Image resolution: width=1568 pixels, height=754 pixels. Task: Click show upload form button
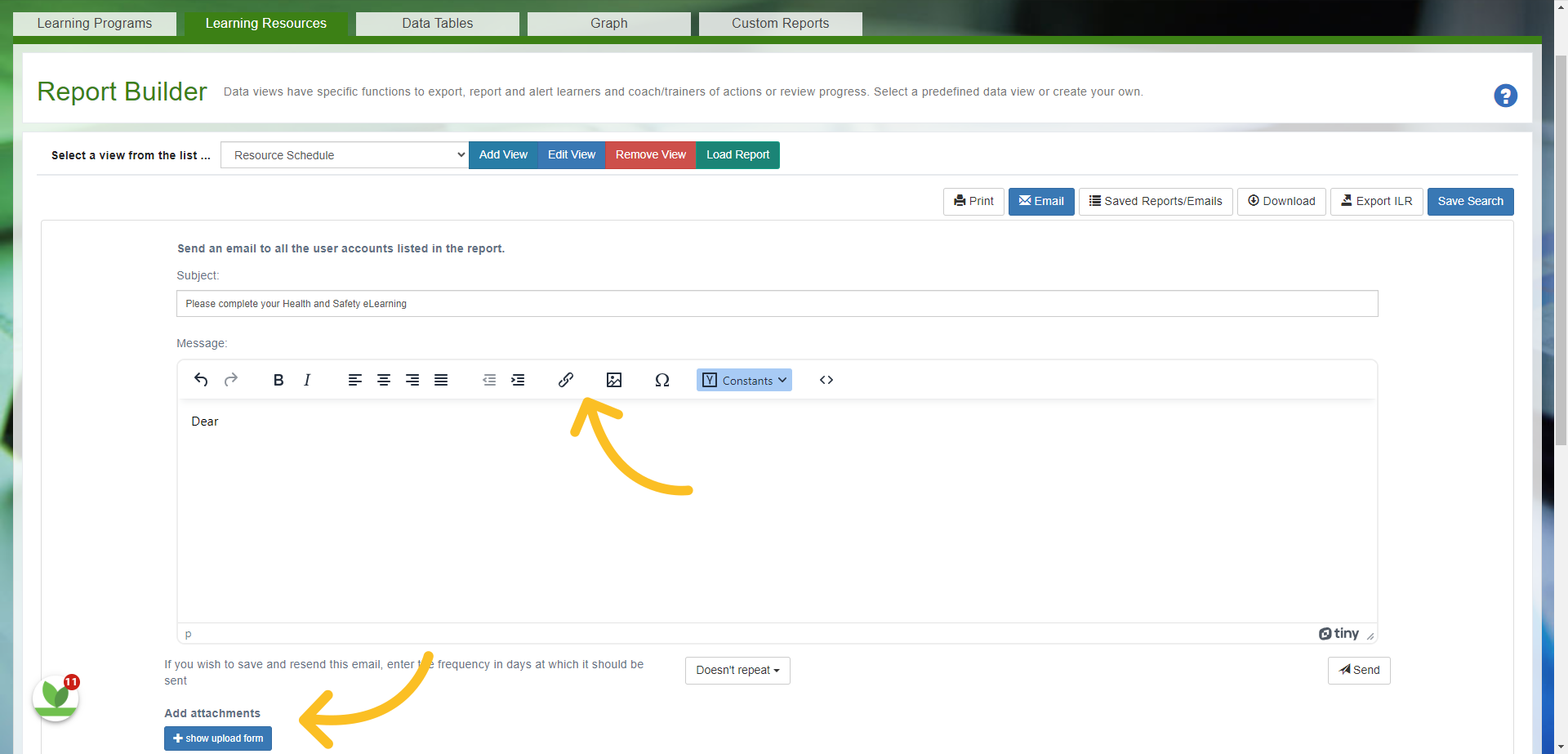point(218,738)
